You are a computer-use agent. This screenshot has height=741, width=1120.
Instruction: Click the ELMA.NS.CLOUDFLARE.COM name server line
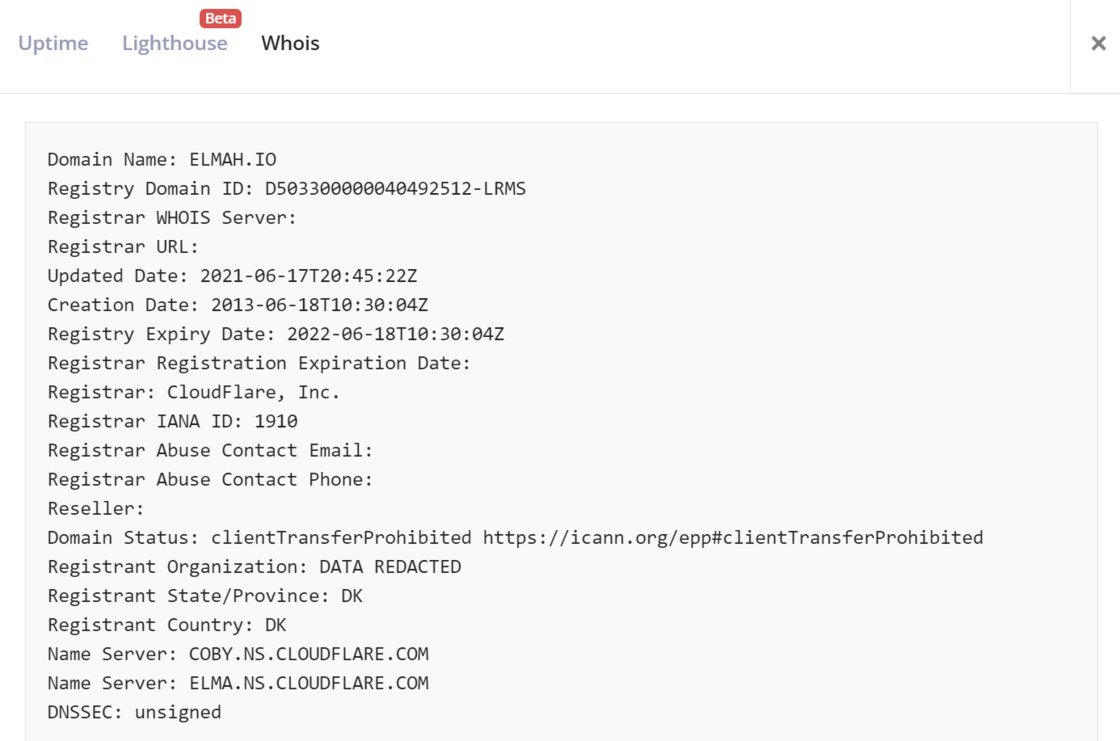click(238, 684)
